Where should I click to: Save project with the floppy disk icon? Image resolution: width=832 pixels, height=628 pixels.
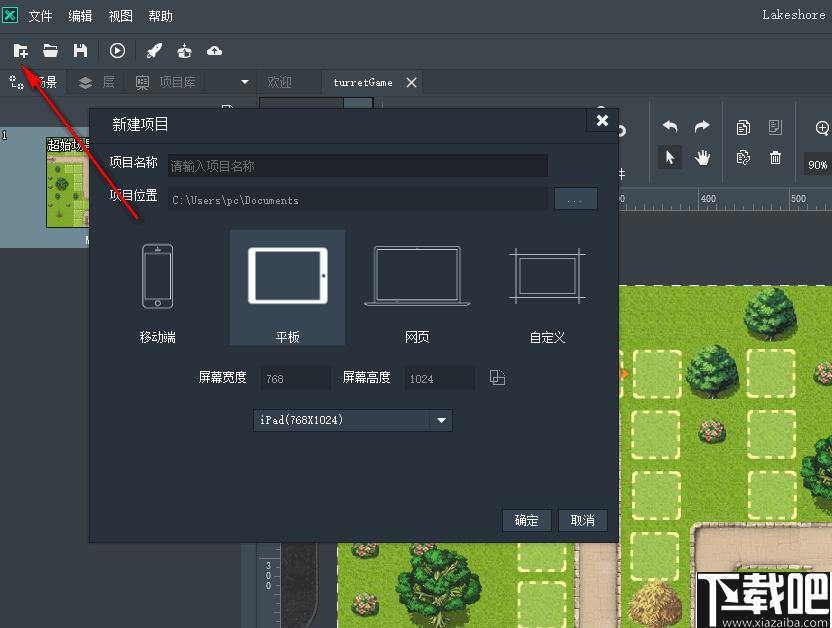click(80, 51)
